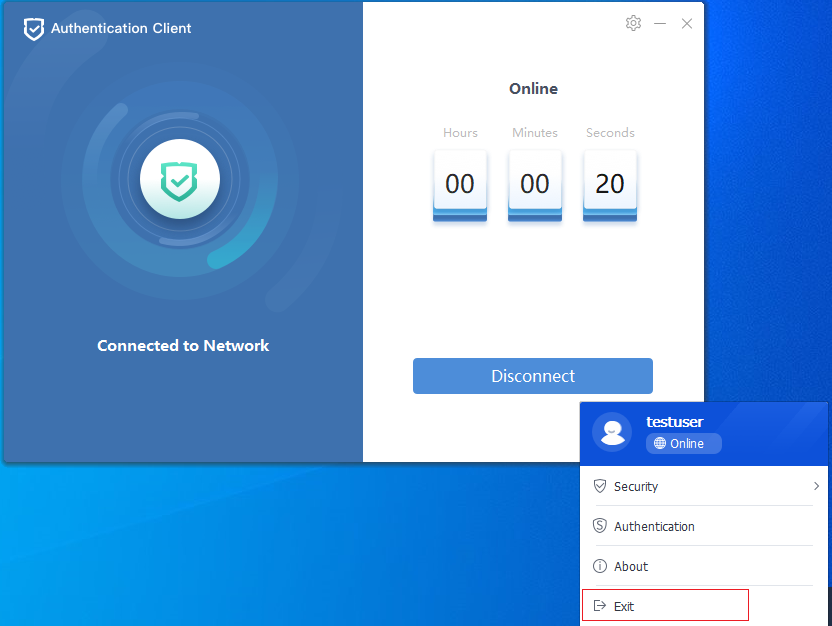832x626 pixels.
Task: Click the testuser avatar icon
Action: tap(612, 432)
